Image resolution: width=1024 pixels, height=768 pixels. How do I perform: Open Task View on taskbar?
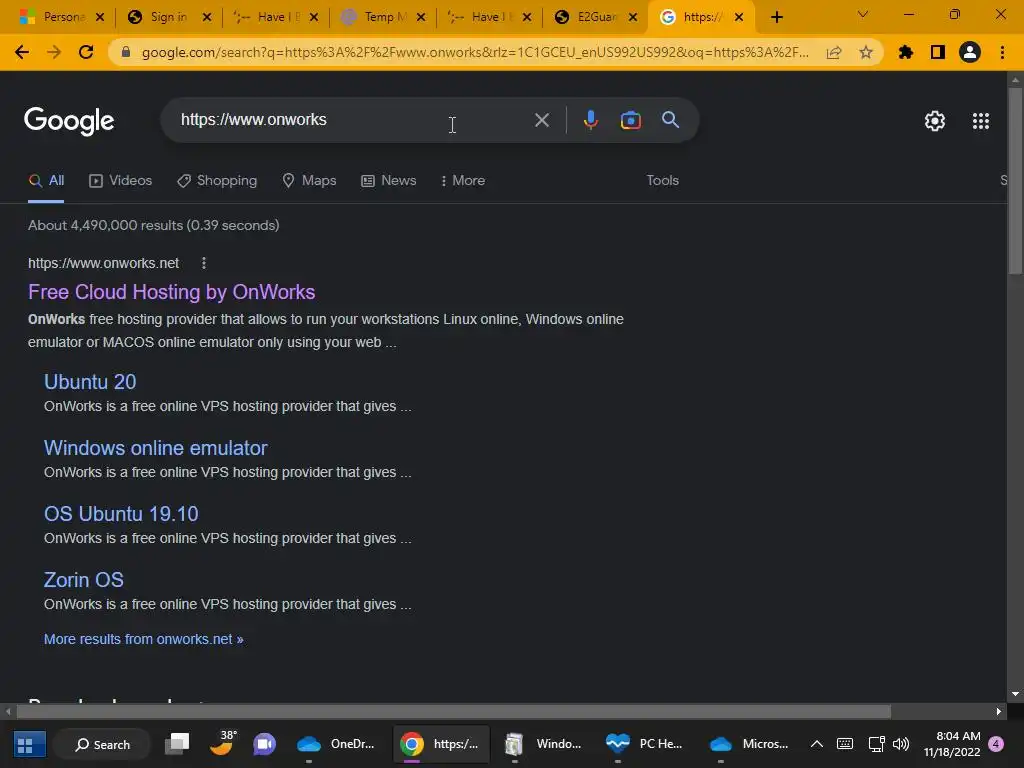pyautogui.click(x=177, y=744)
